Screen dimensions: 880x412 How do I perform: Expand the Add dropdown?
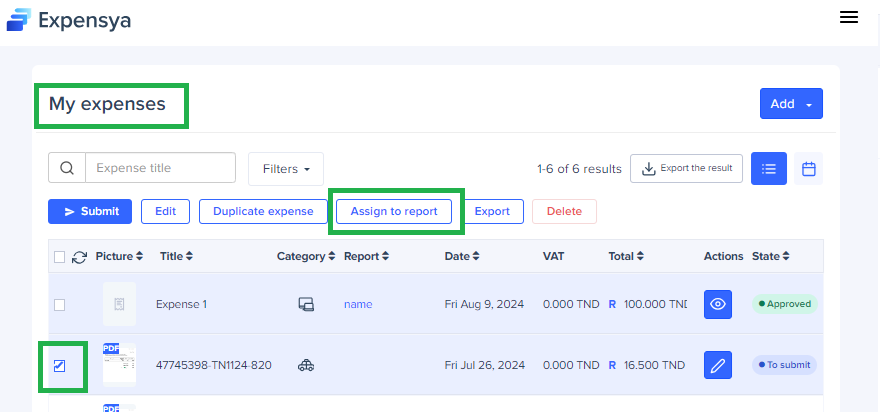coord(791,104)
